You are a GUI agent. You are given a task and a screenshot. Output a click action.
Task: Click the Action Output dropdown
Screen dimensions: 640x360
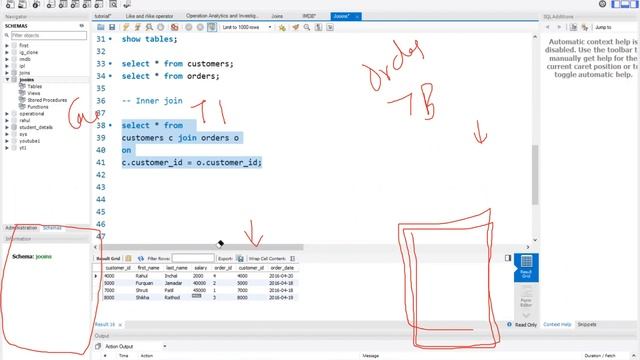136,346
